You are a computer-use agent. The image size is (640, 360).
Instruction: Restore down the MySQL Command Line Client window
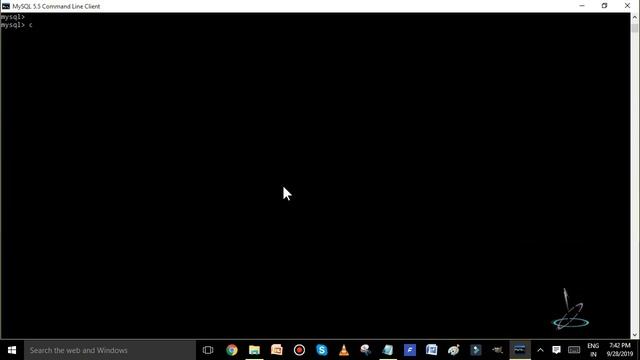[x=604, y=6]
